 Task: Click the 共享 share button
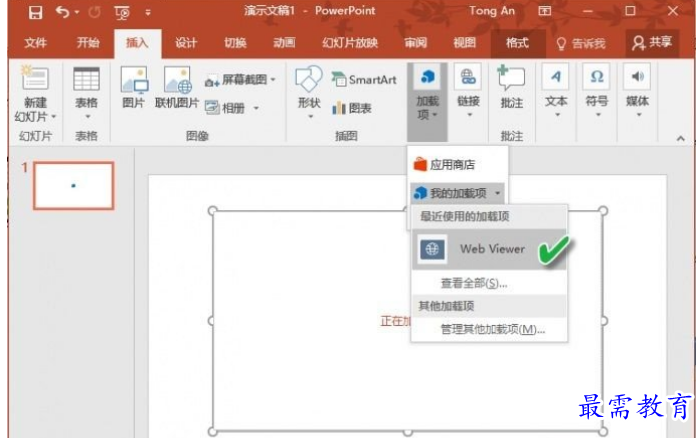click(652, 43)
